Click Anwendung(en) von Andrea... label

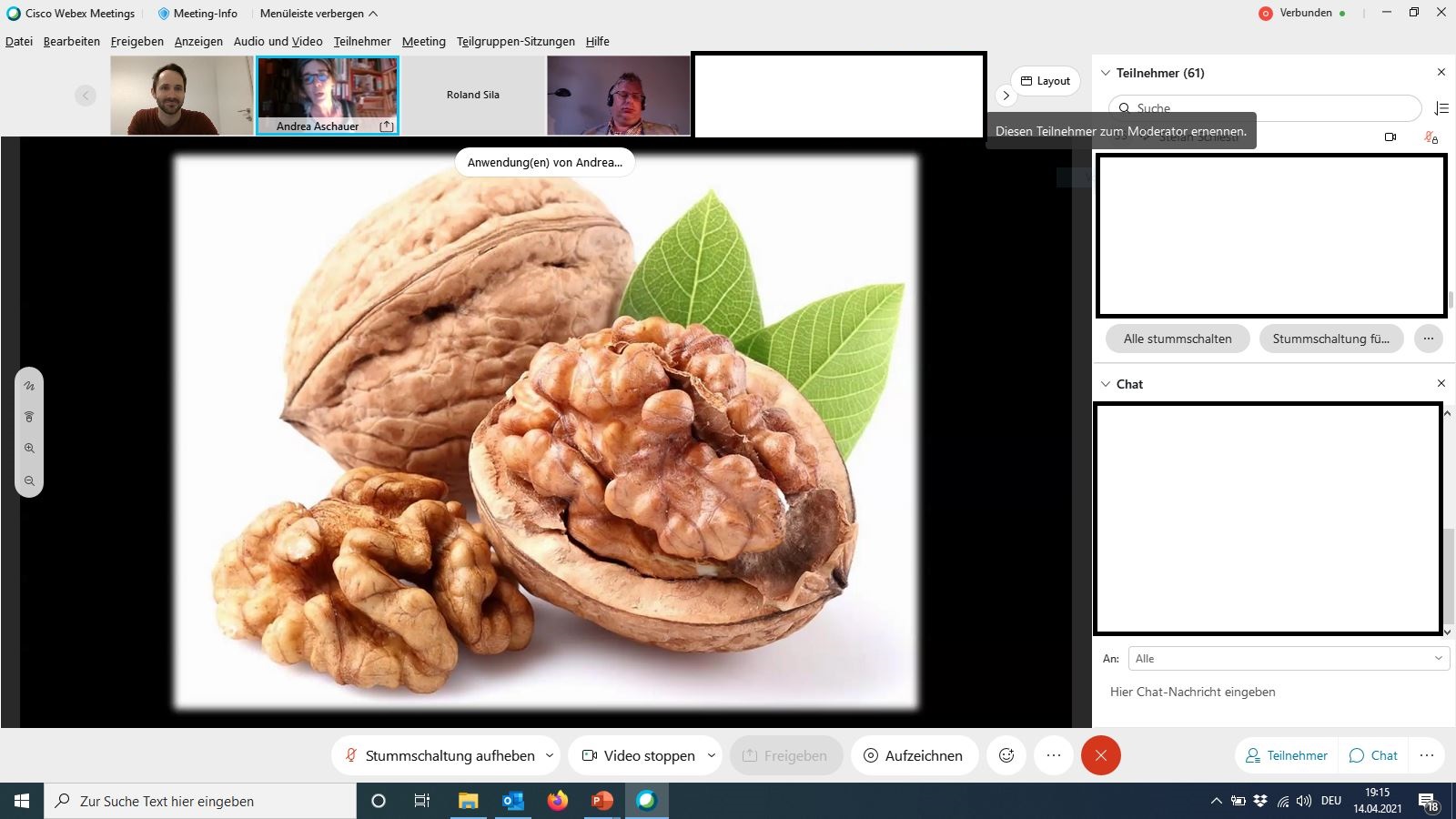(x=545, y=162)
